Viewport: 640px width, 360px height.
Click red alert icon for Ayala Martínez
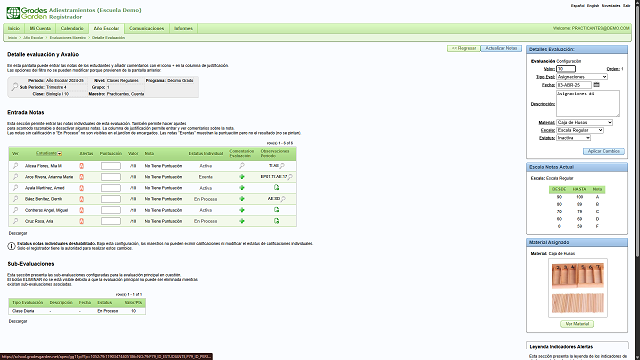coord(81,188)
